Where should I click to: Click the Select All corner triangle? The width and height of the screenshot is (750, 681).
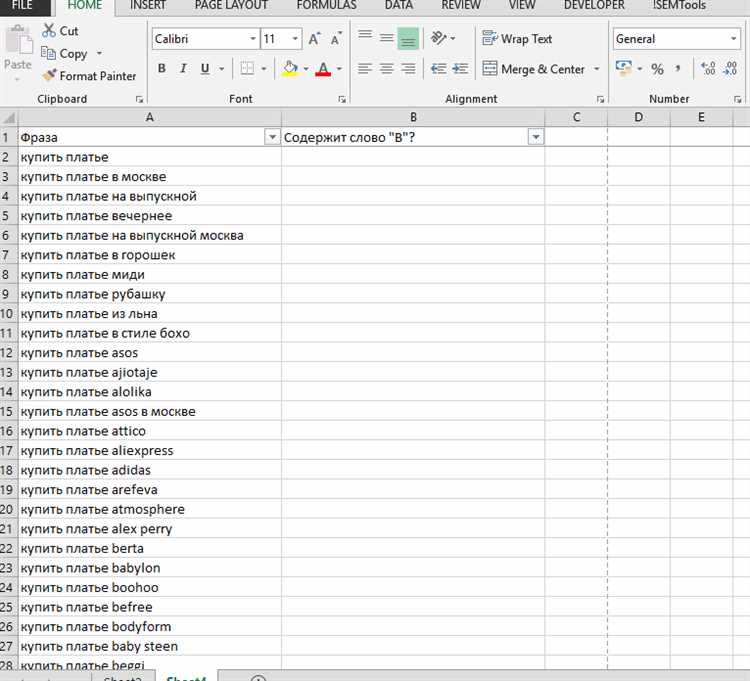[9, 118]
